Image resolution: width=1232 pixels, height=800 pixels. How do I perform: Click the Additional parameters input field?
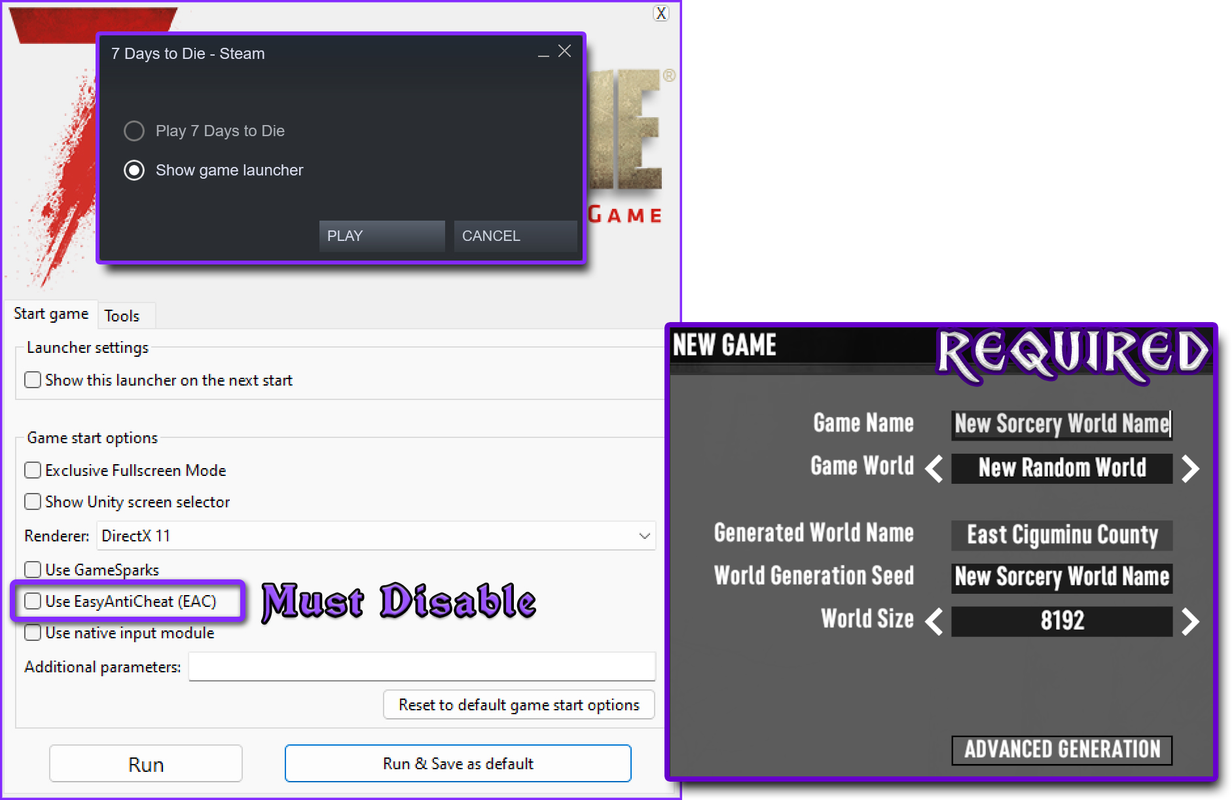422,667
